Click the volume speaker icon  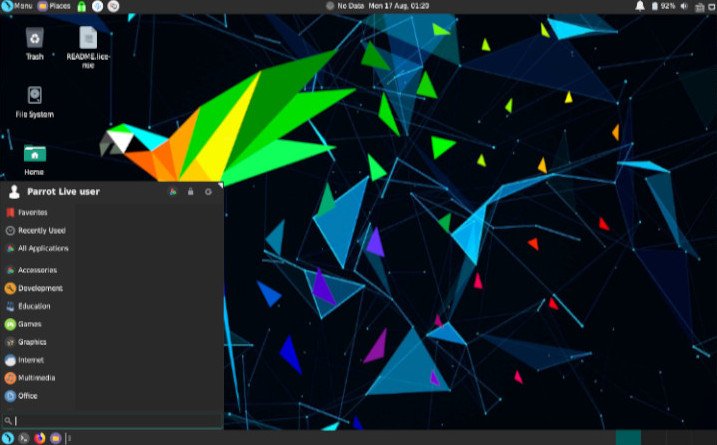pyautogui.click(x=684, y=6)
